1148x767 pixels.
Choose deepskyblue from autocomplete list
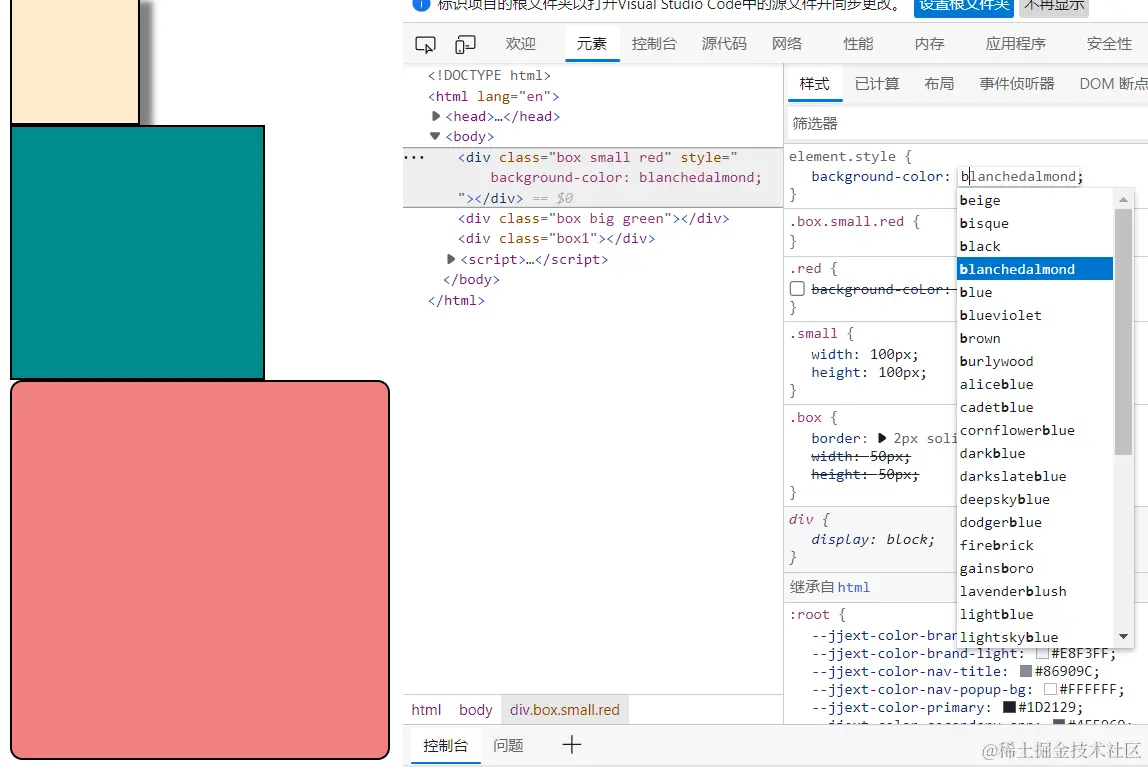pyautogui.click(x=1035, y=500)
